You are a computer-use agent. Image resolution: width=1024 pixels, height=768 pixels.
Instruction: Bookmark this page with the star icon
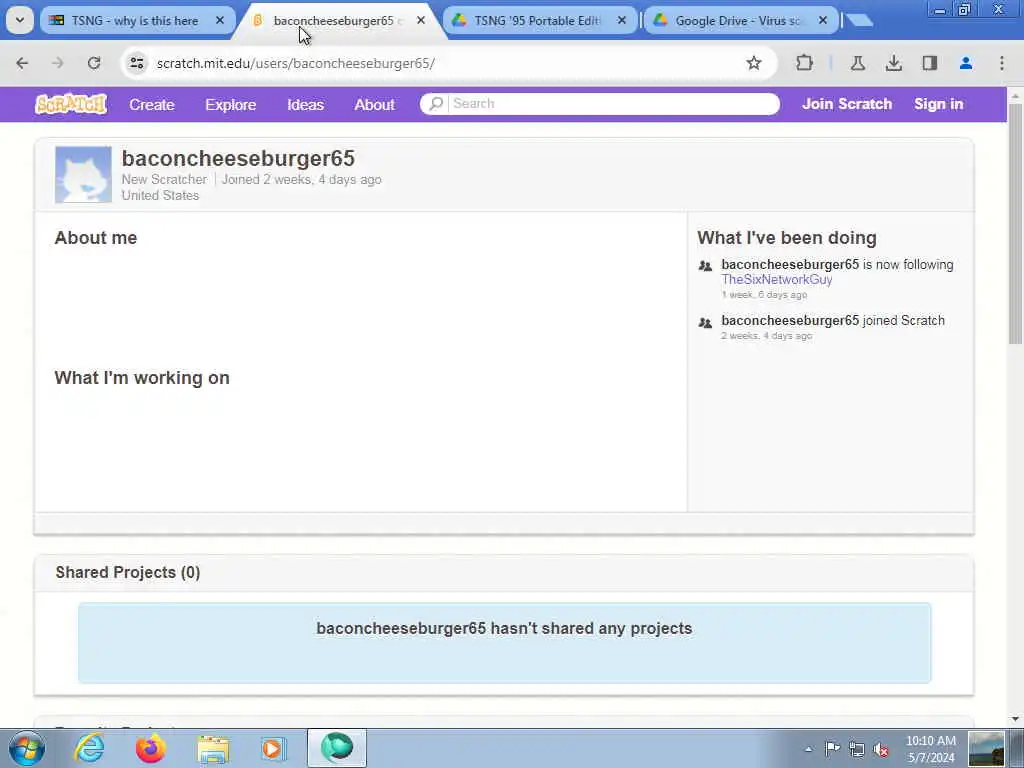tap(754, 63)
